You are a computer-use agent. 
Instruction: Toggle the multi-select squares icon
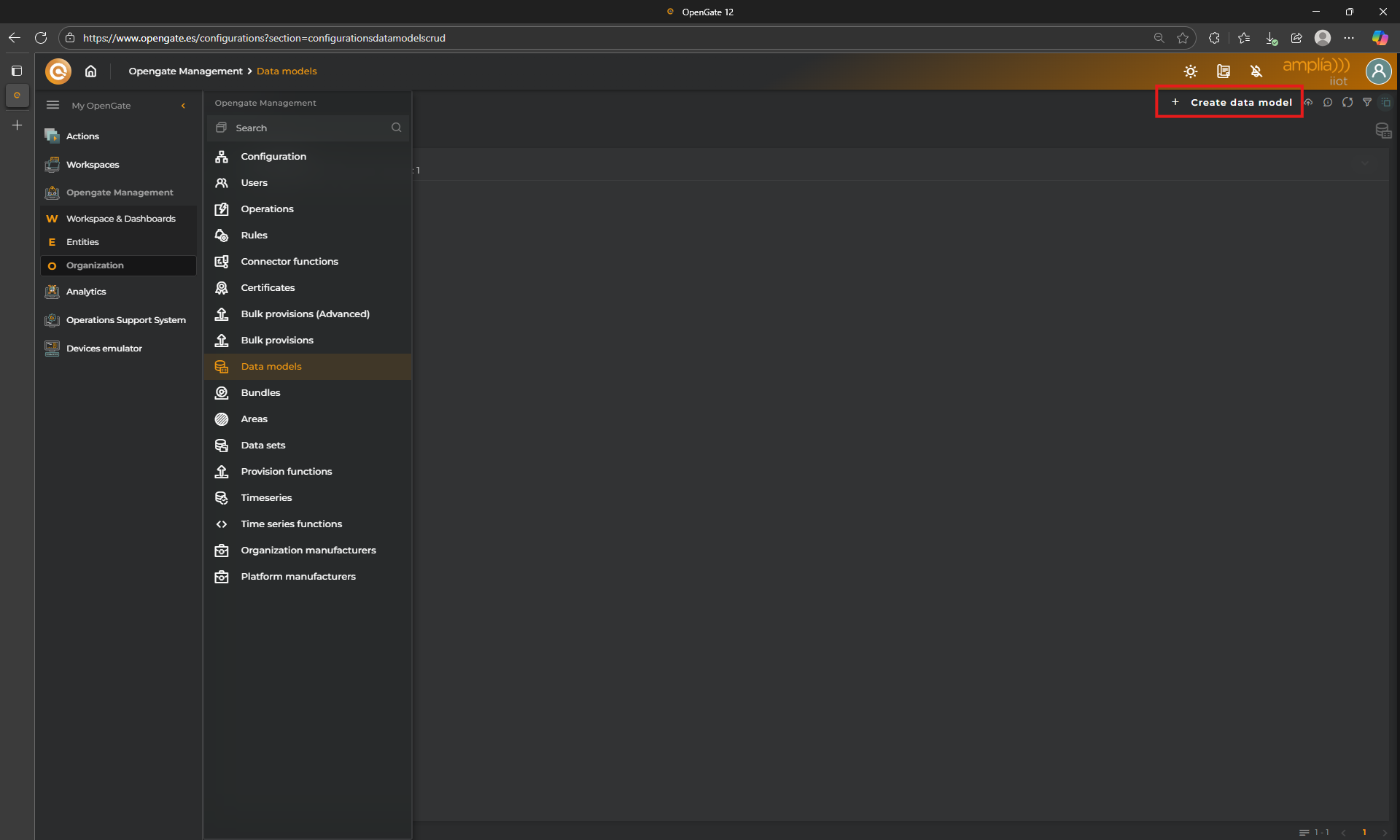[x=1386, y=102]
